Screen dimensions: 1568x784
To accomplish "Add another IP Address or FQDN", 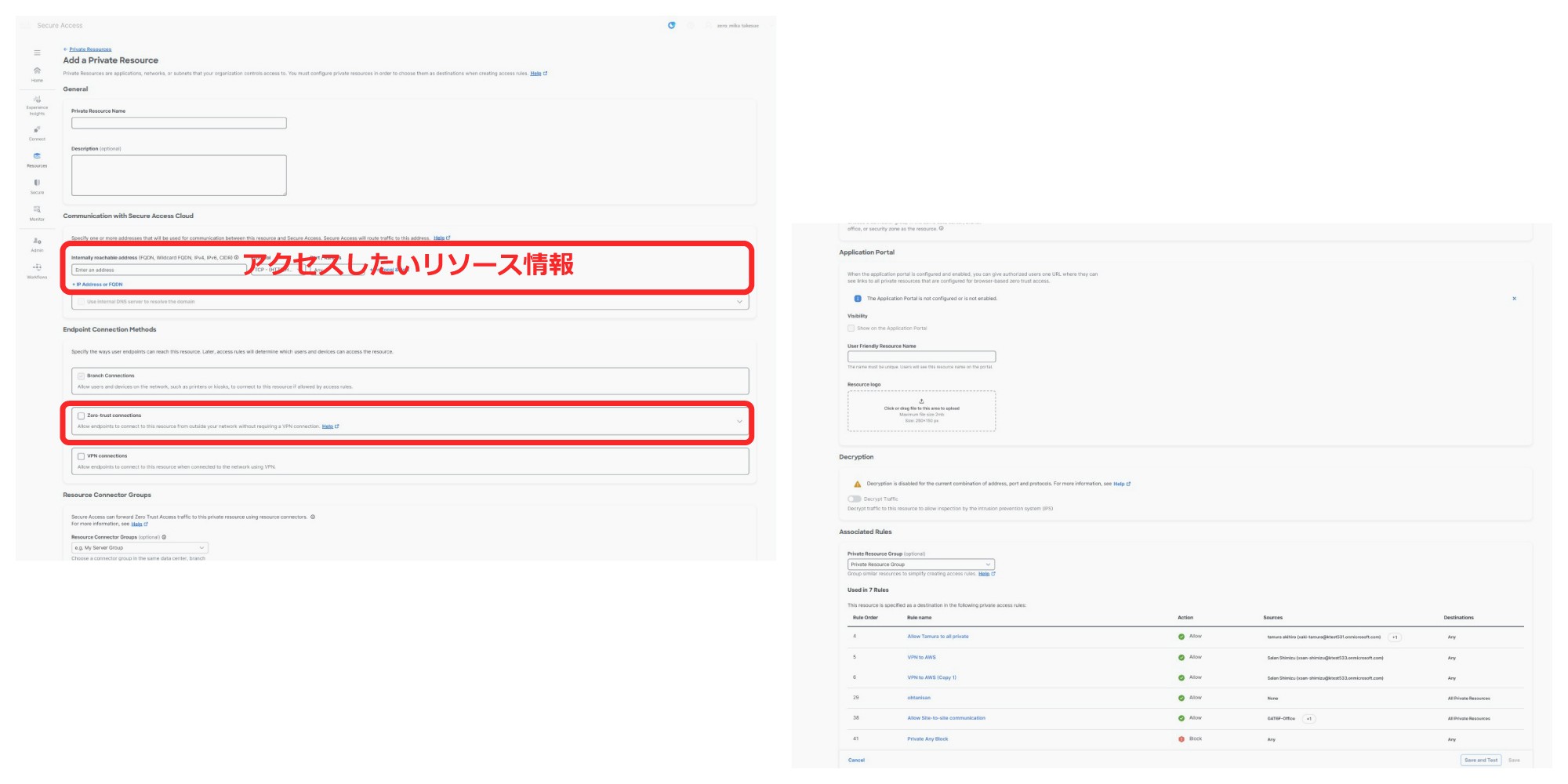I will coord(97,285).
